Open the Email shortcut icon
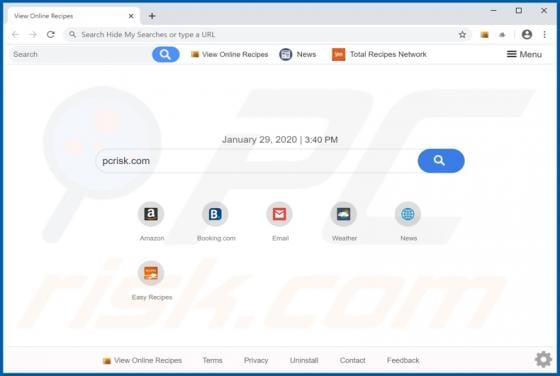The height and width of the screenshot is (376, 560). [x=279, y=214]
